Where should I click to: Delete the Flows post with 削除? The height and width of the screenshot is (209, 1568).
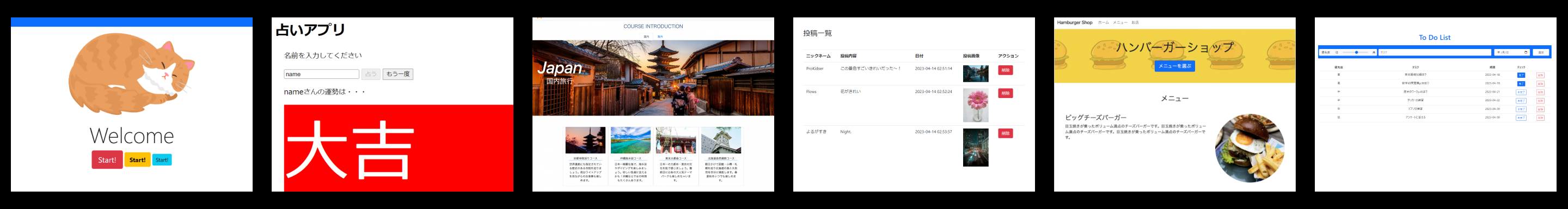click(x=1006, y=93)
